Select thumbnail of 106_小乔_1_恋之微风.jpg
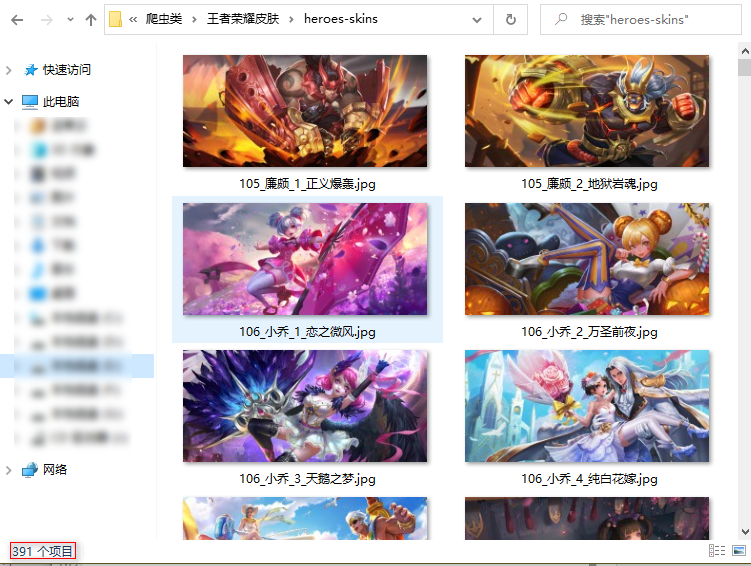The width and height of the screenshot is (751, 566). pyautogui.click(x=305, y=259)
